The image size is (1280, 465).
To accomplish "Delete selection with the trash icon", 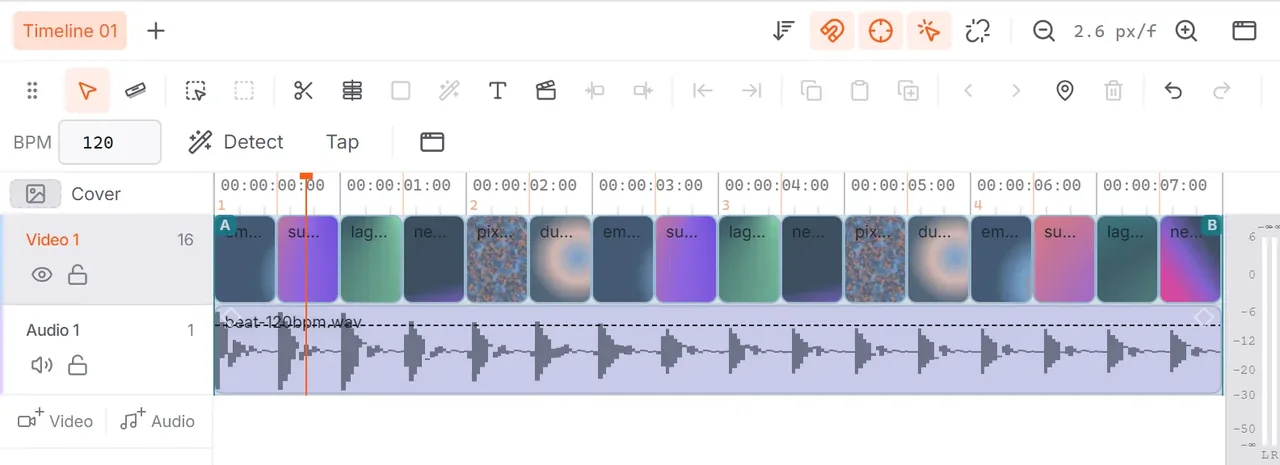I will click(x=1113, y=91).
